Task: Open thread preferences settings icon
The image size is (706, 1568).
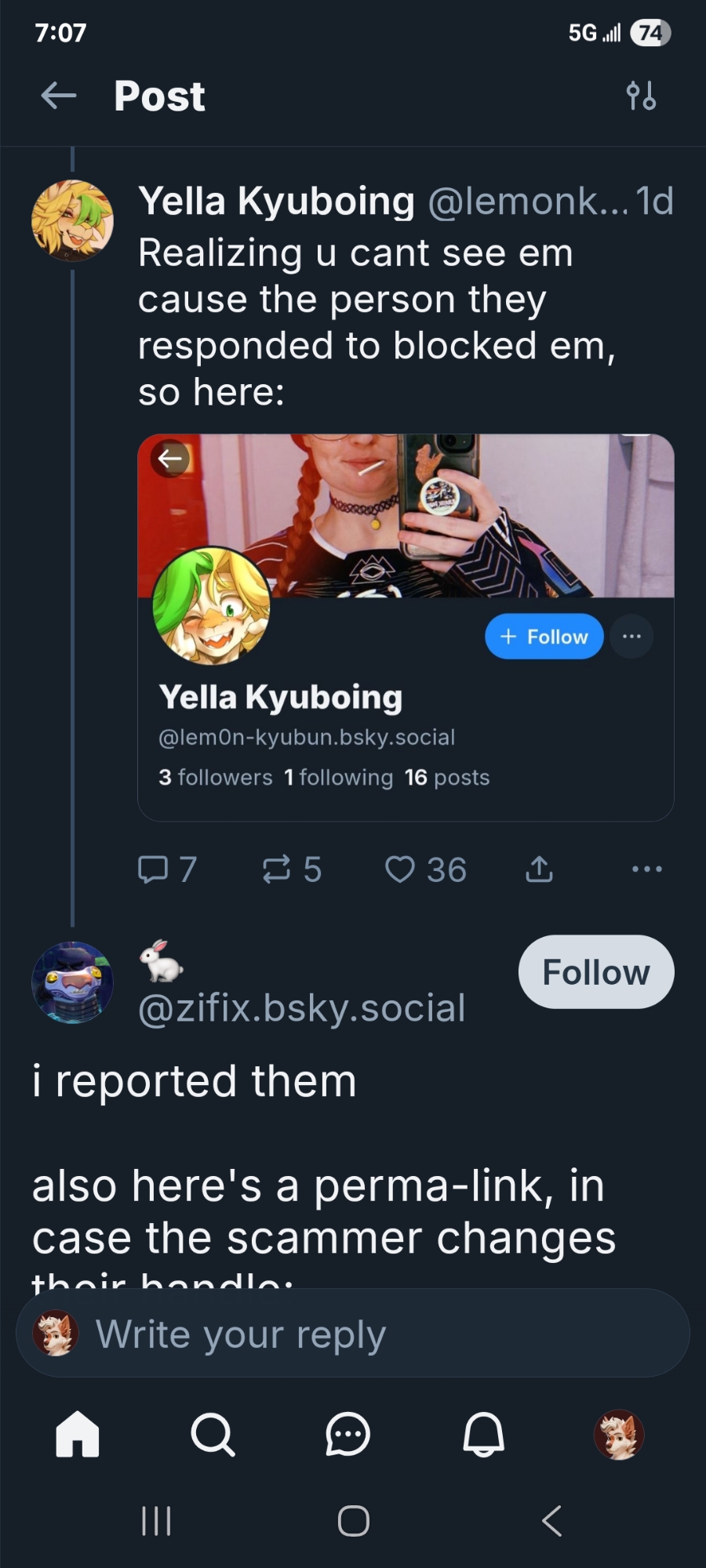Action: point(641,96)
